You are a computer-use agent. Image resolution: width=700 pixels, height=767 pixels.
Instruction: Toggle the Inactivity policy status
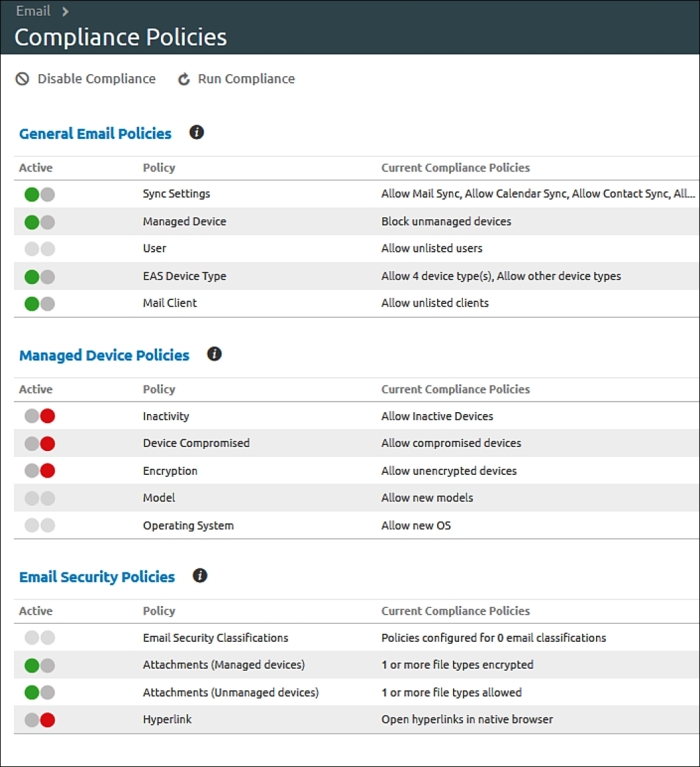pos(40,416)
